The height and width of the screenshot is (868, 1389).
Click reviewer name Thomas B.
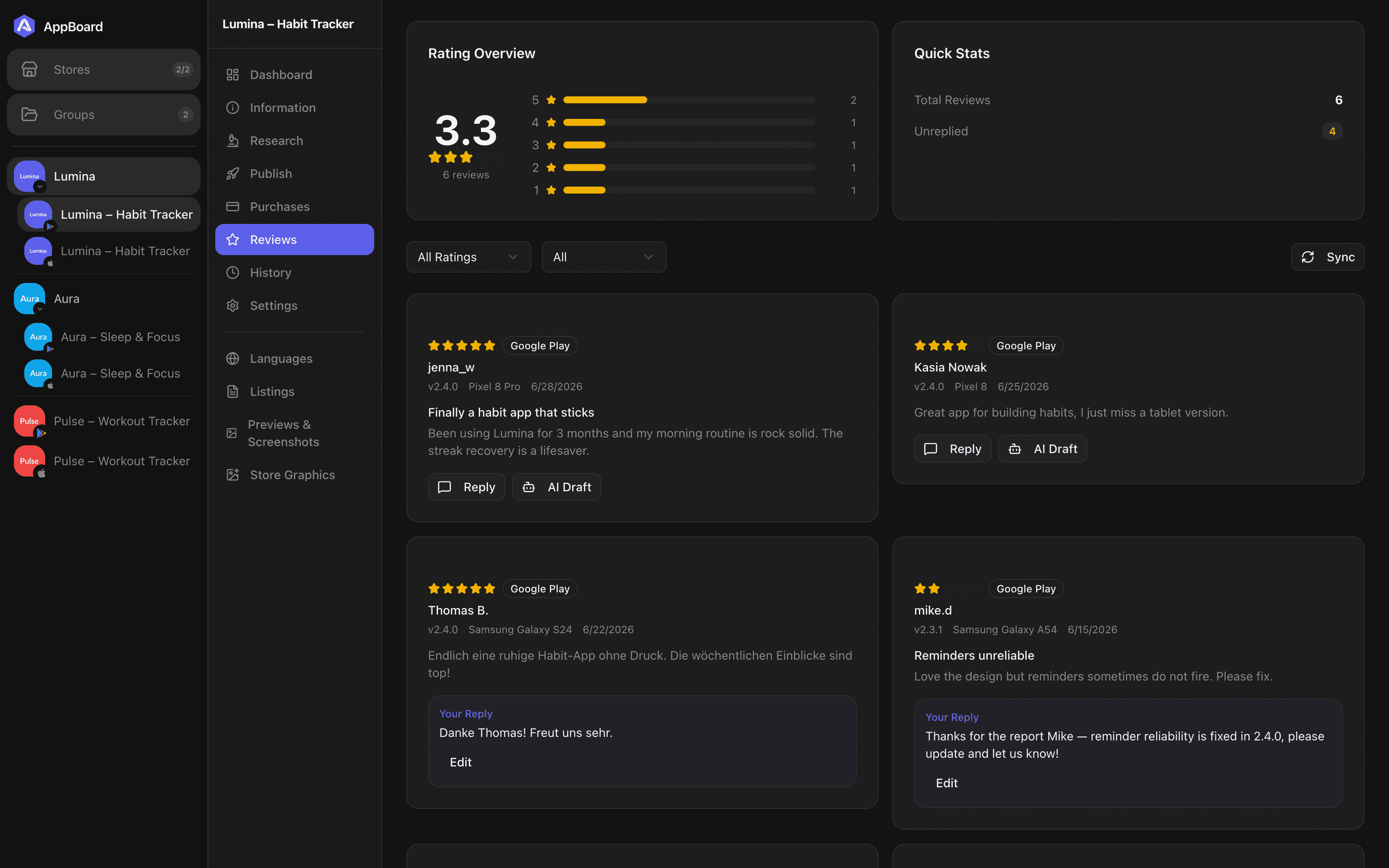pyautogui.click(x=458, y=610)
